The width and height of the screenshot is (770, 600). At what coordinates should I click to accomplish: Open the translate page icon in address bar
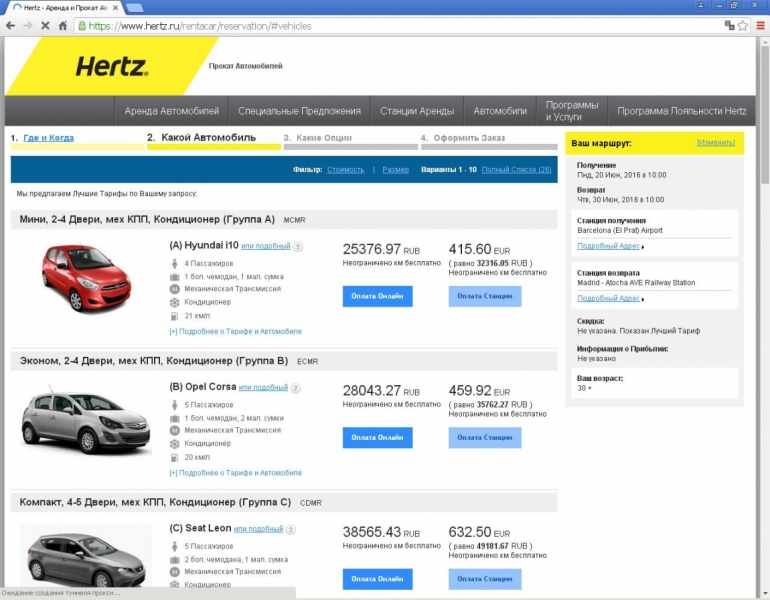tap(729, 26)
